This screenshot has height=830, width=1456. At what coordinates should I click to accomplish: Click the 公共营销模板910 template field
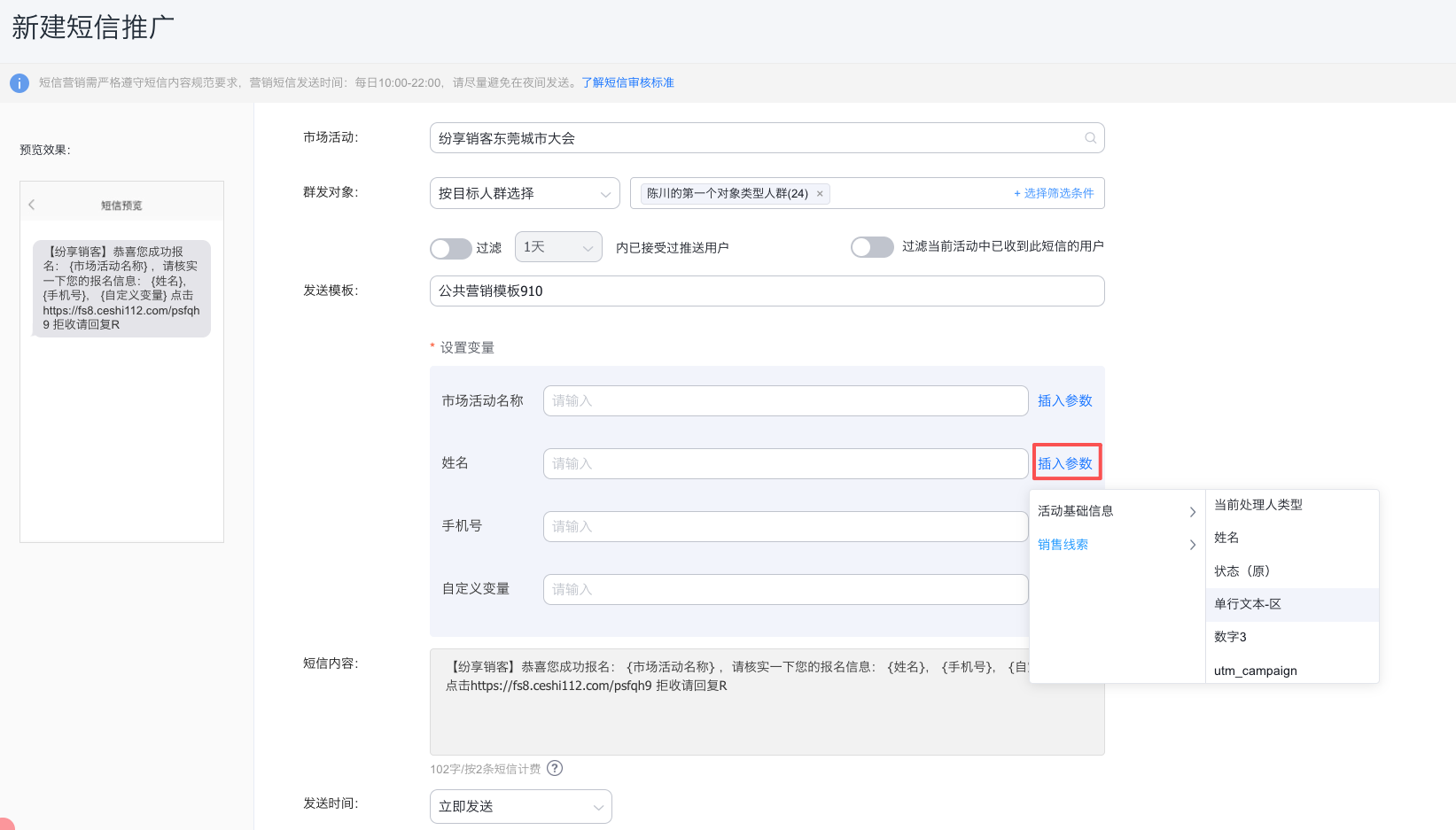767,291
